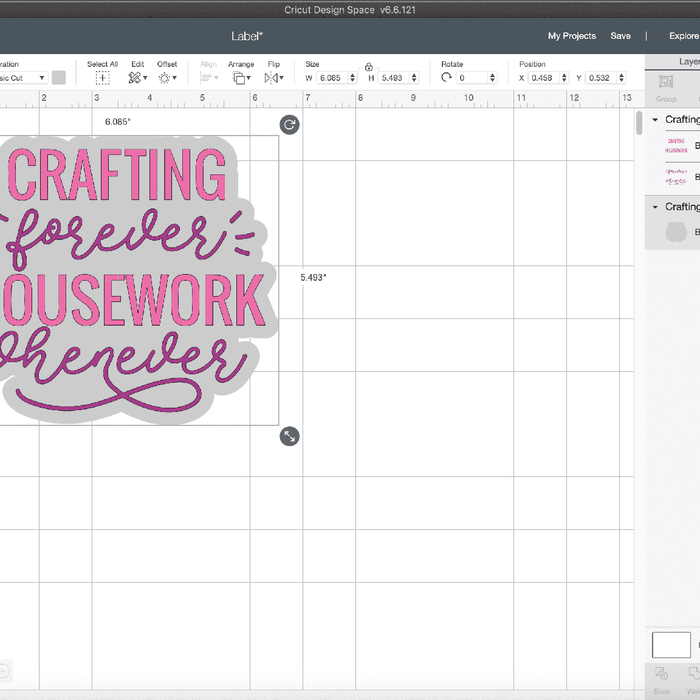Screen dimensions: 700x700
Task: Collapse the first Crafting layer group
Action: coord(655,120)
